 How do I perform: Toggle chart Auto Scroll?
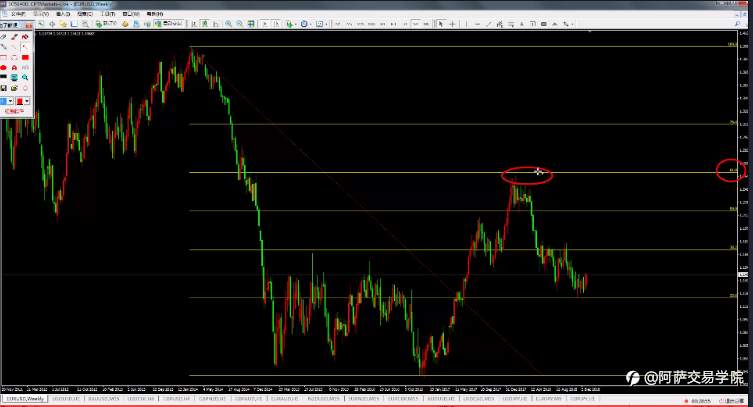(x=265, y=24)
